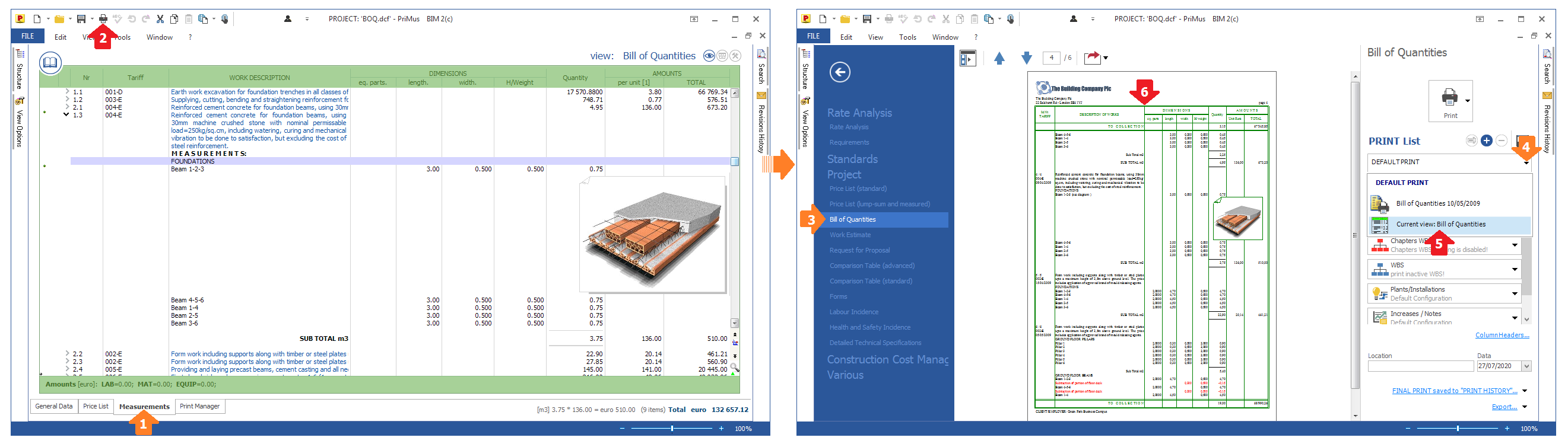Spell check icon in left window toolbar
The height and width of the screenshot is (447, 1568).
click(118, 19)
